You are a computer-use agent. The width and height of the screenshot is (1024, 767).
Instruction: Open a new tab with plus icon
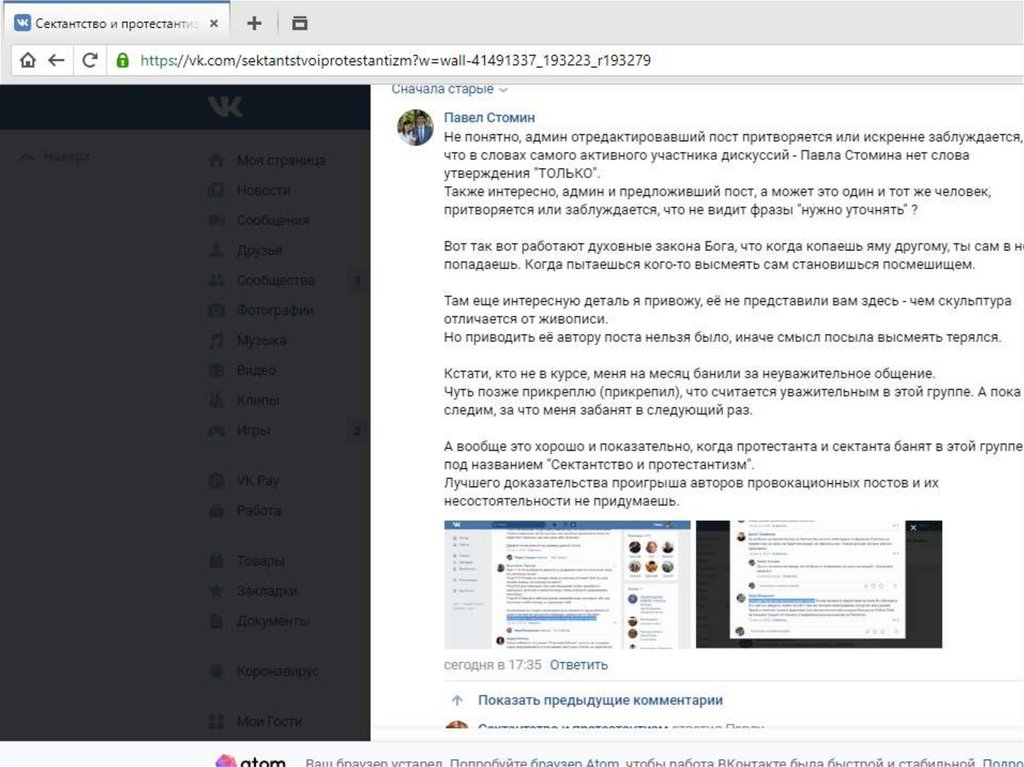pyautogui.click(x=254, y=24)
